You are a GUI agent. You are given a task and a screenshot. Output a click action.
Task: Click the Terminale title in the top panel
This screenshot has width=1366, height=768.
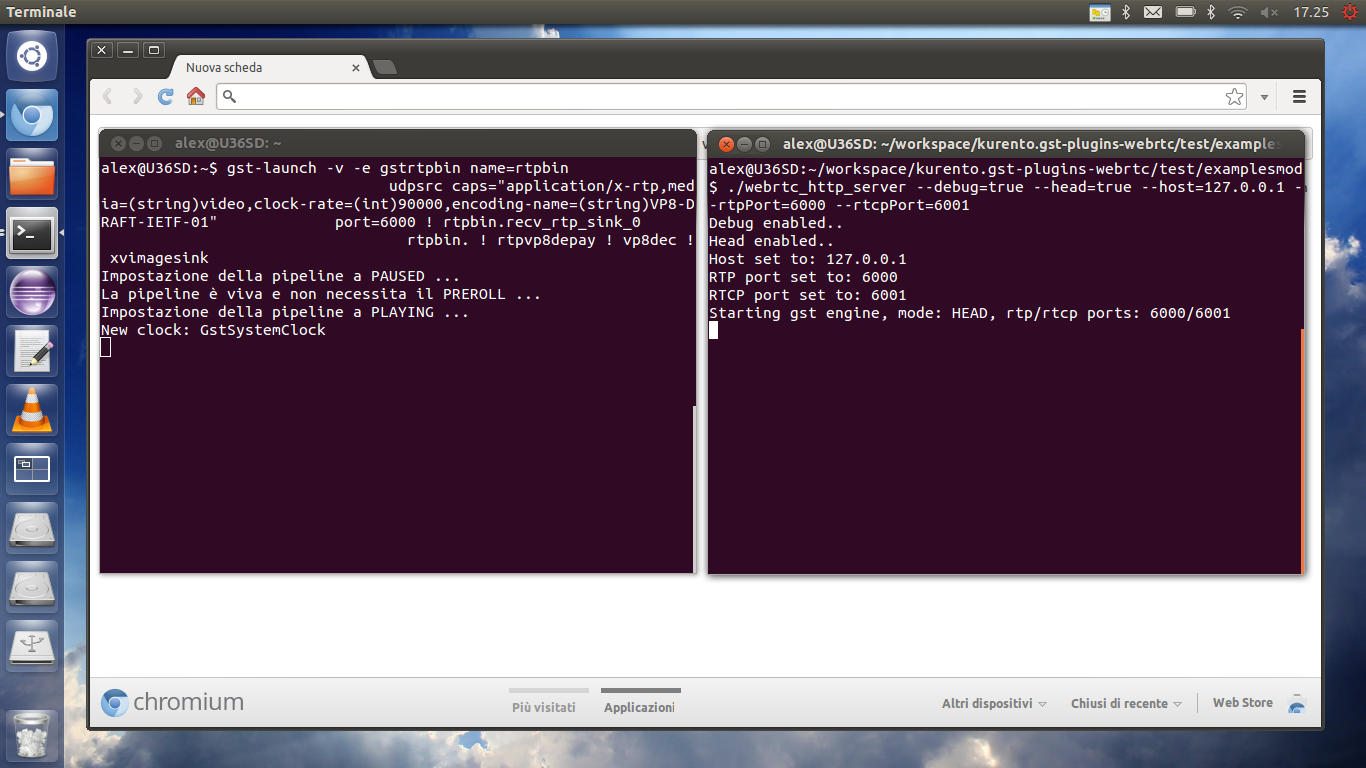point(41,12)
